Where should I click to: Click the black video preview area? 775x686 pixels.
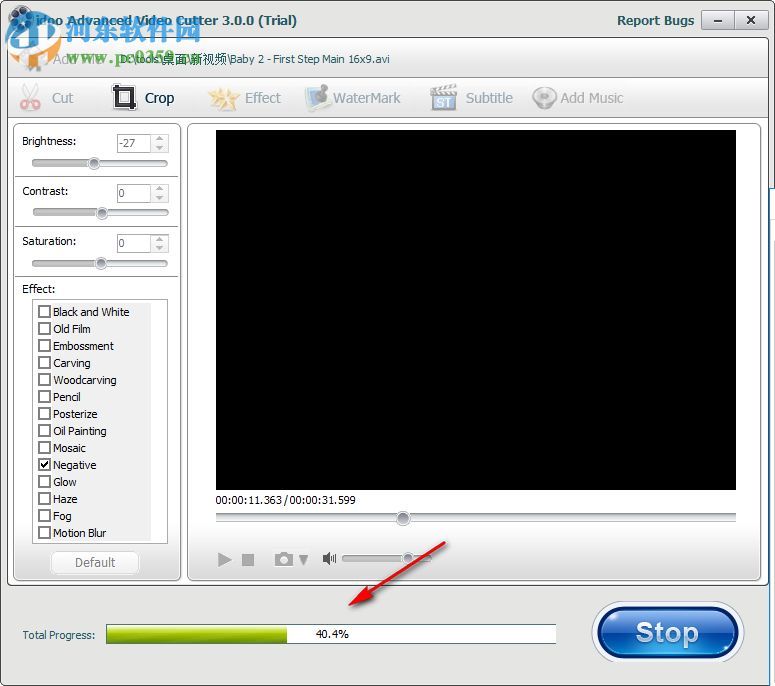475,310
